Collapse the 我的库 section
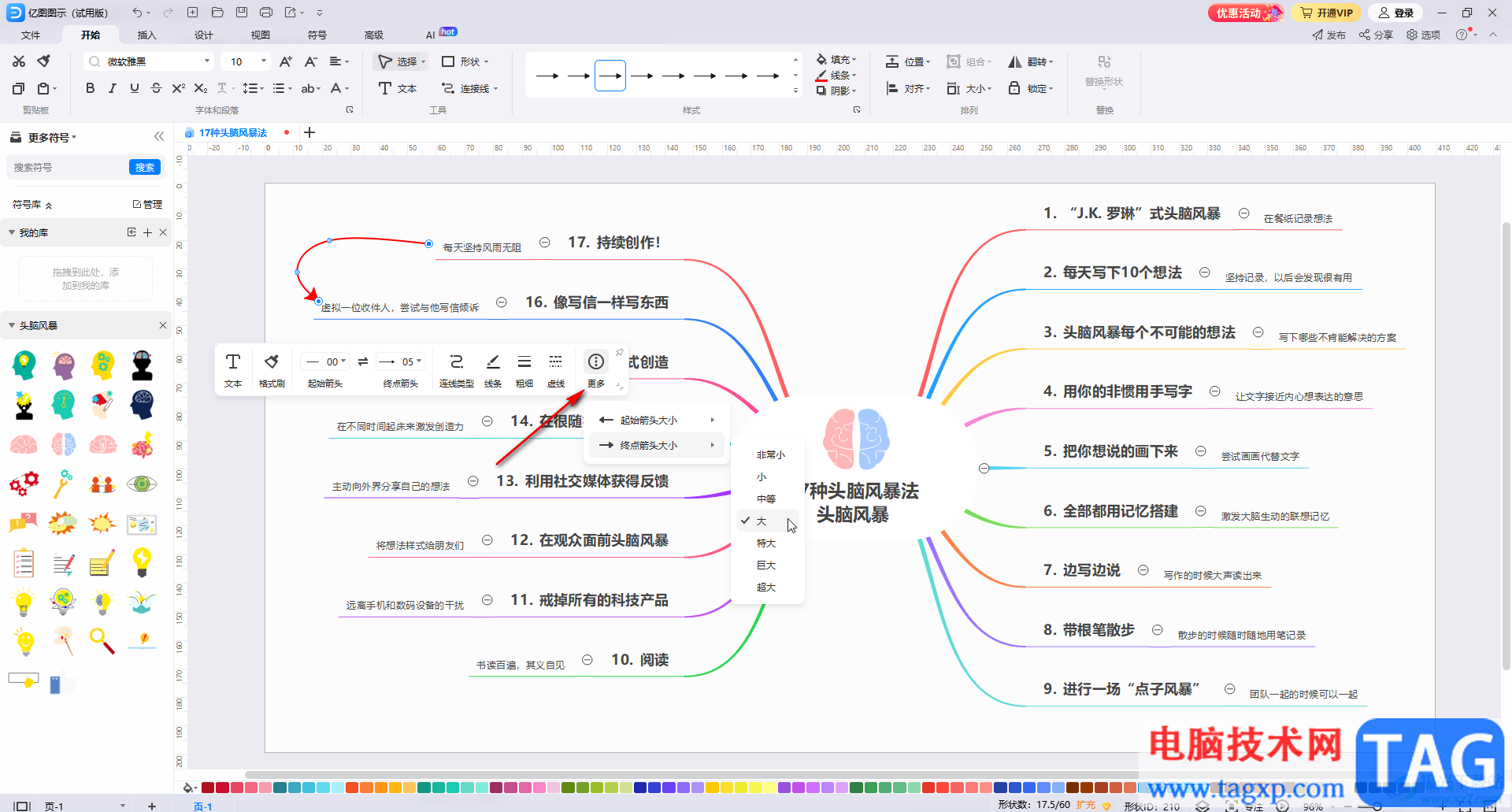 coord(12,232)
